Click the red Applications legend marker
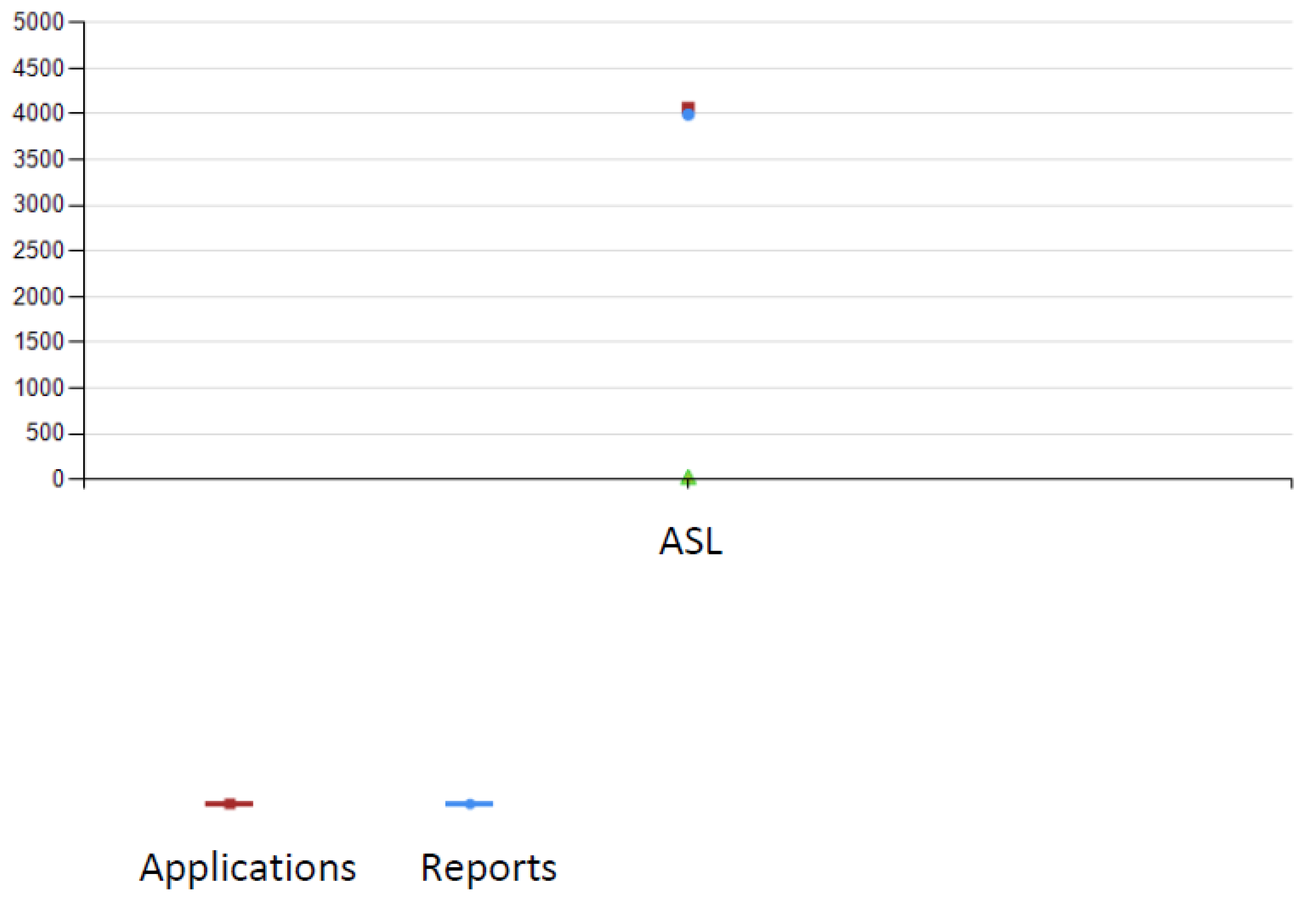This screenshot has width=1316, height=903. point(229,803)
